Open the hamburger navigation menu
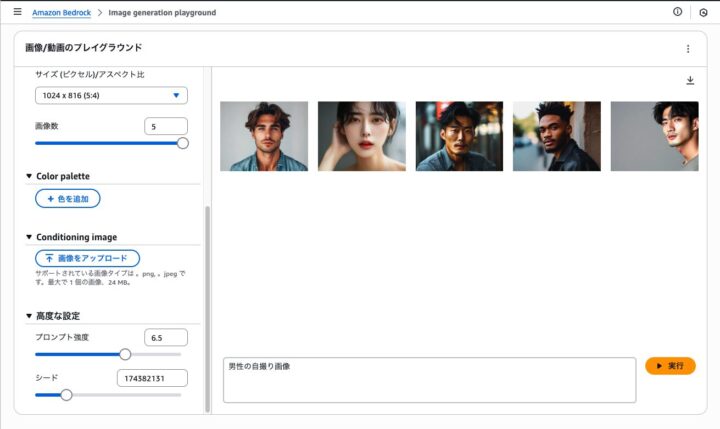The width and height of the screenshot is (720, 429). pyautogui.click(x=17, y=12)
